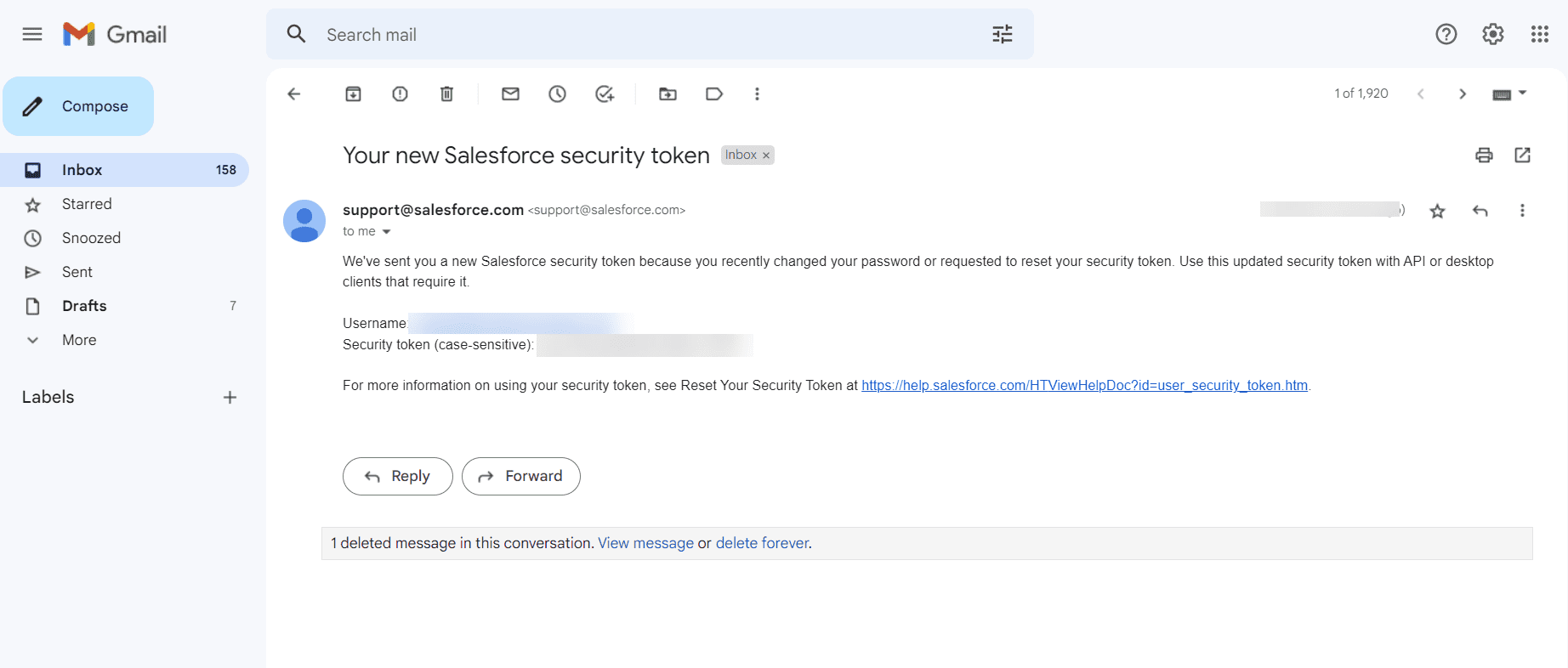Toggle the main menu hamburger
This screenshot has height=668, width=1568.
point(32,34)
